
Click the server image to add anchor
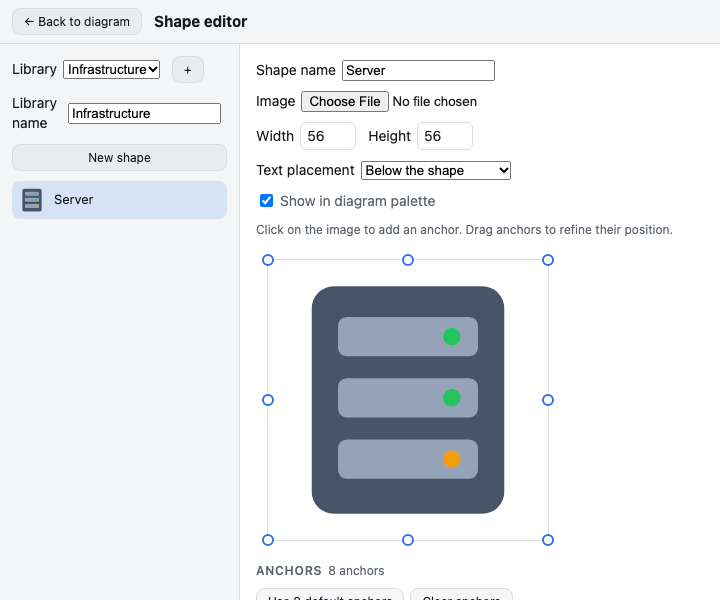pyautogui.click(x=408, y=400)
